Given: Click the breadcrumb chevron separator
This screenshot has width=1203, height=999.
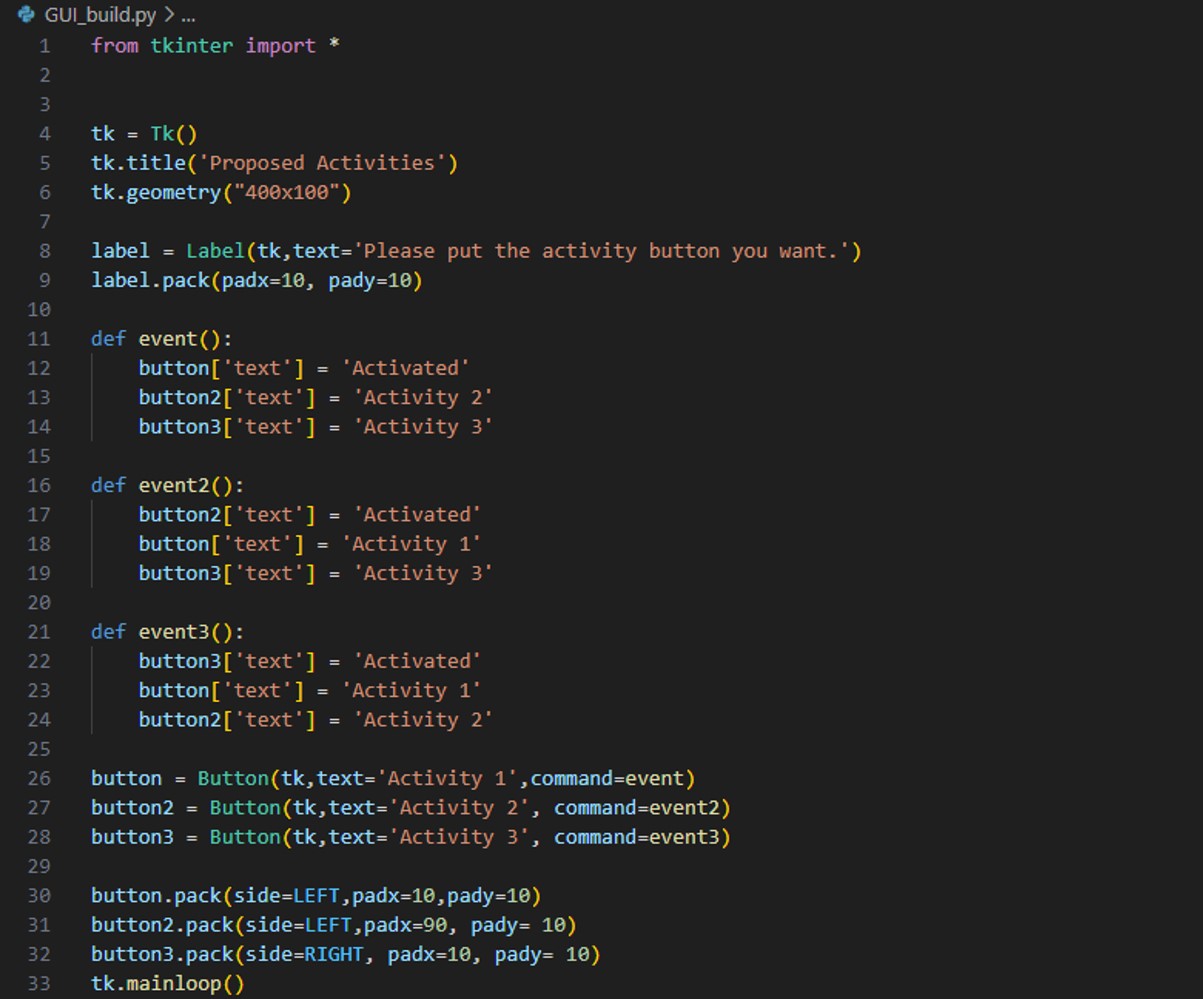Looking at the screenshot, I should 168,15.
